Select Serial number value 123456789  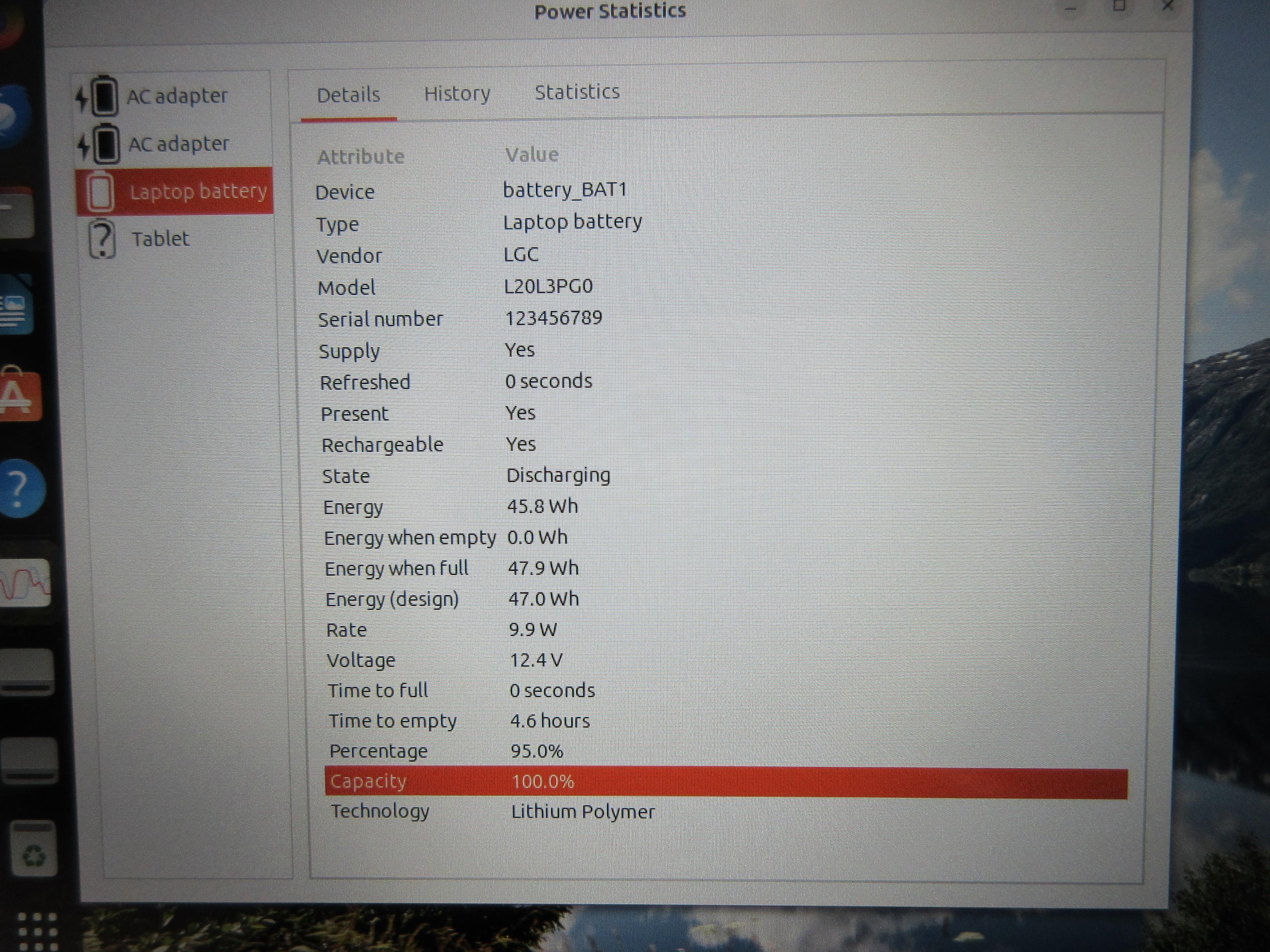[x=553, y=317]
